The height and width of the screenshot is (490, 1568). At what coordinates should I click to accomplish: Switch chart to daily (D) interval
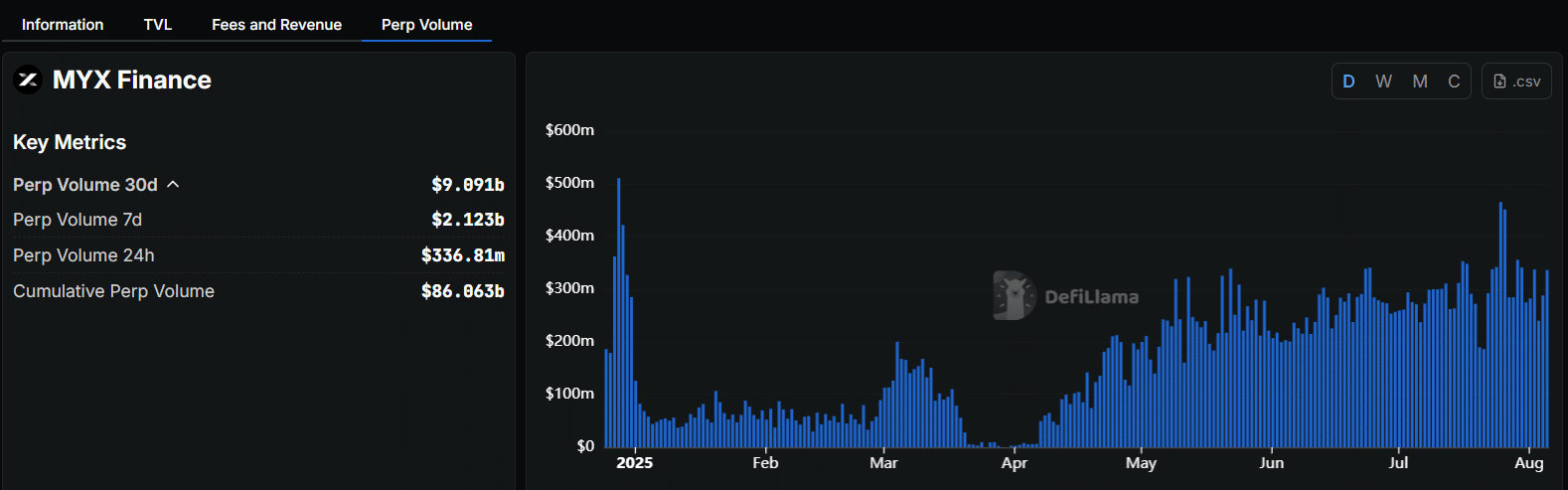tap(1348, 82)
